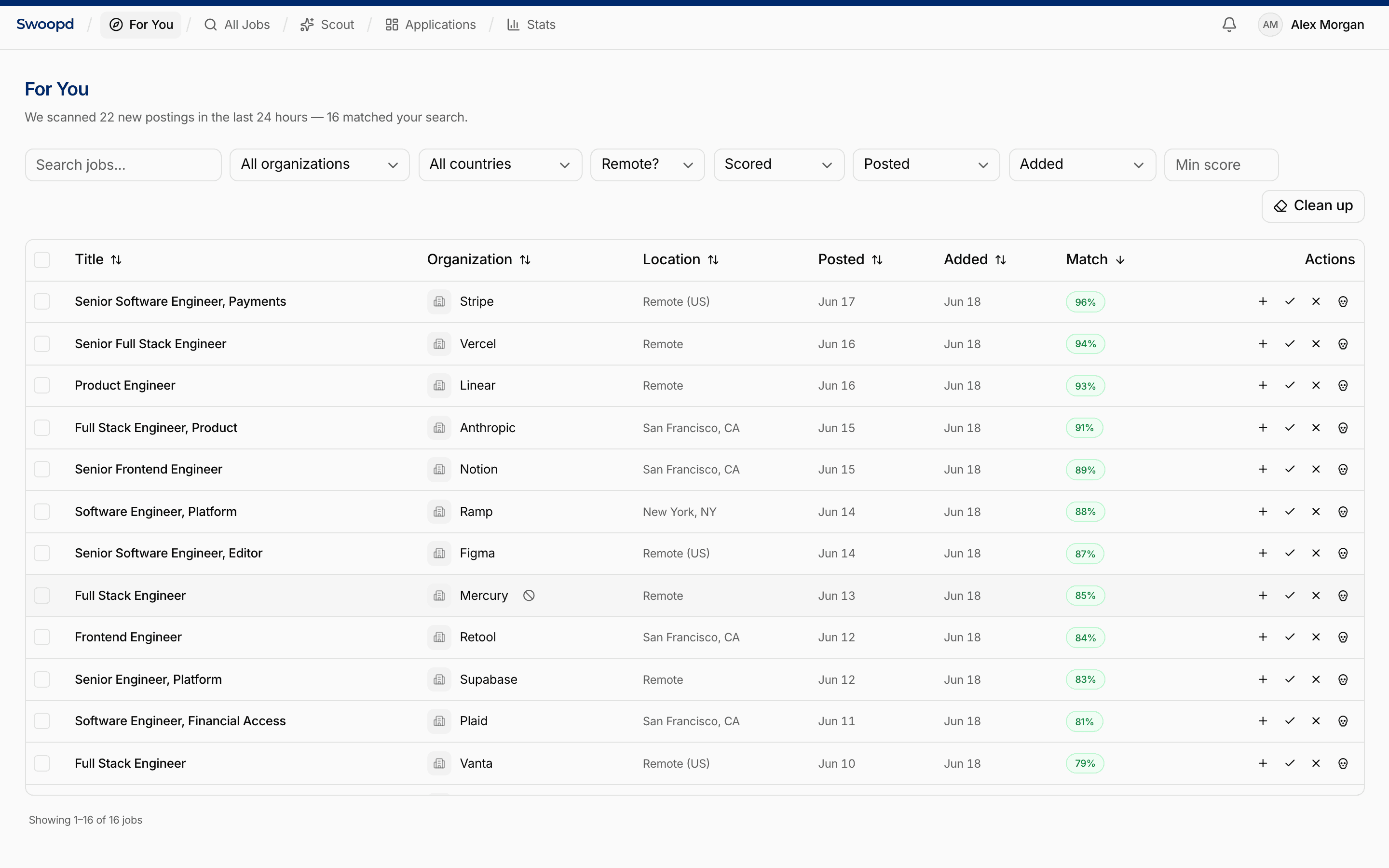Open the Added date filter dropdown
This screenshot has height=868, width=1389.
tap(1082, 165)
